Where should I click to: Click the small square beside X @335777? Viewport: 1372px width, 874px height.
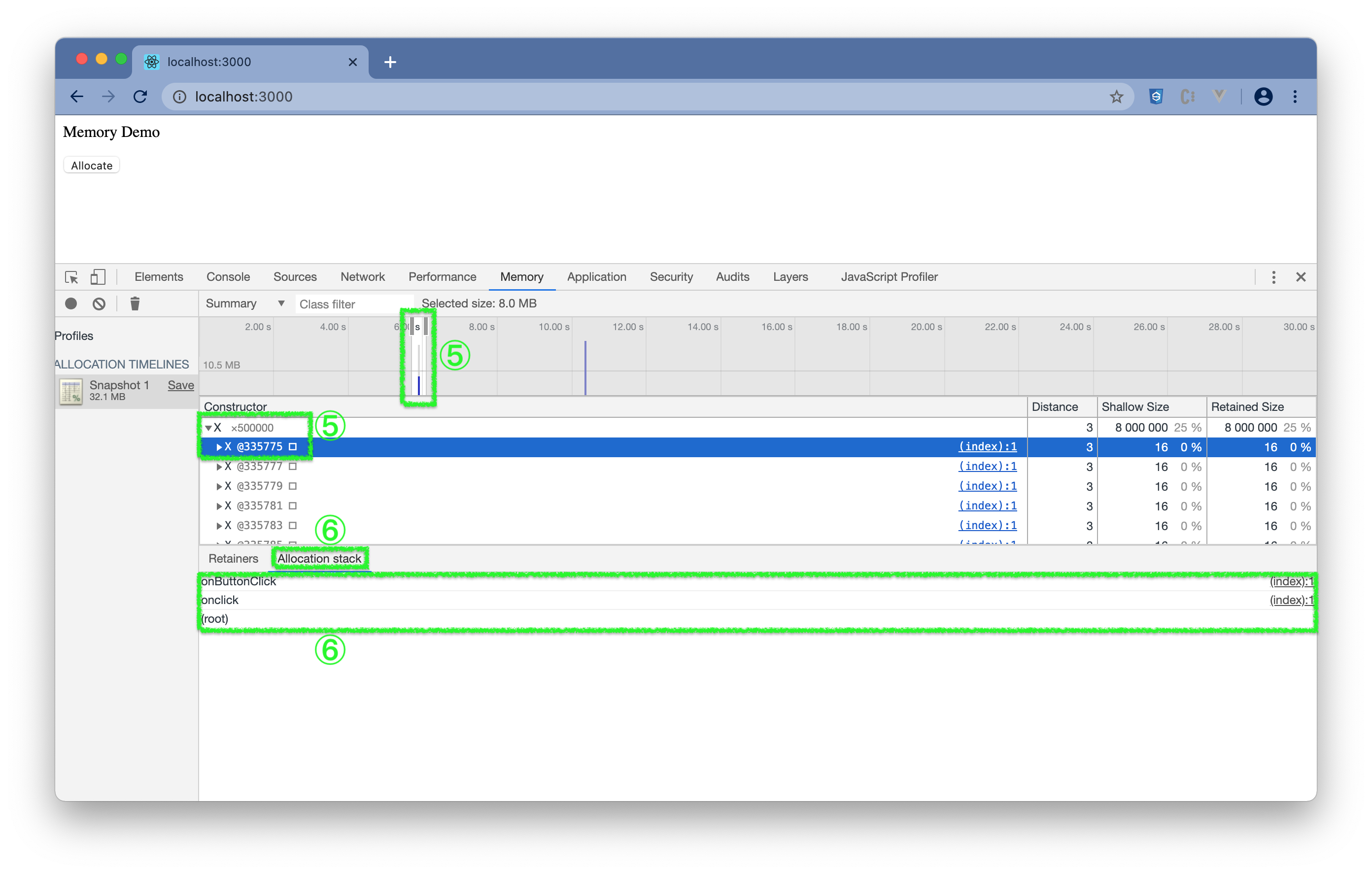(293, 467)
